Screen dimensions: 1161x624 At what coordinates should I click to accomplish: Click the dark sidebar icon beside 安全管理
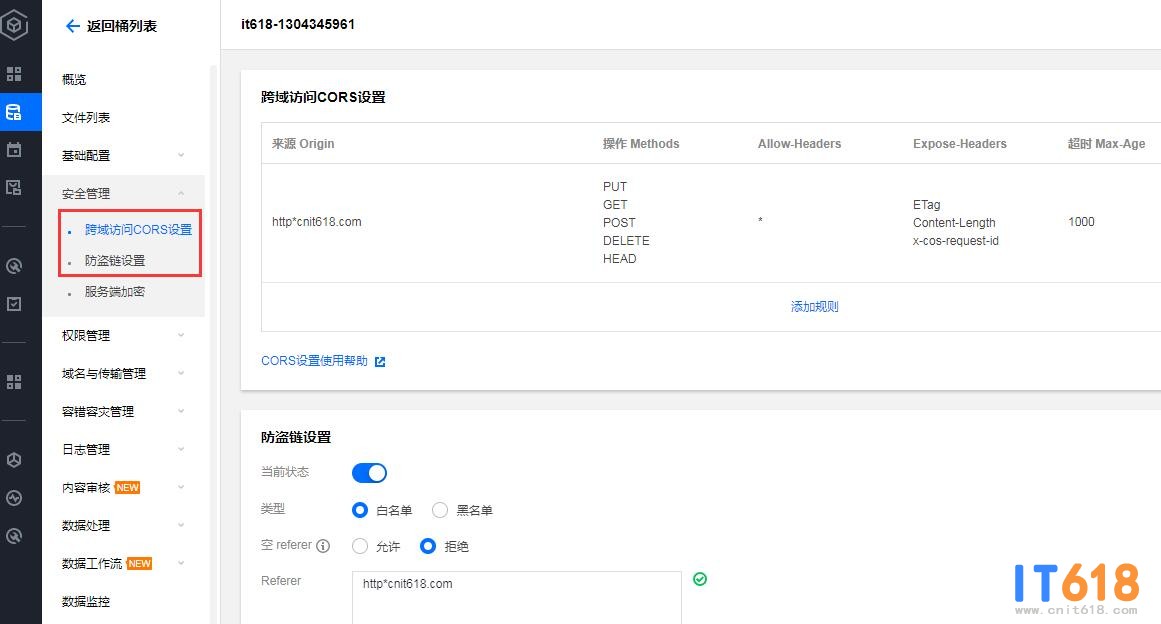[14, 187]
